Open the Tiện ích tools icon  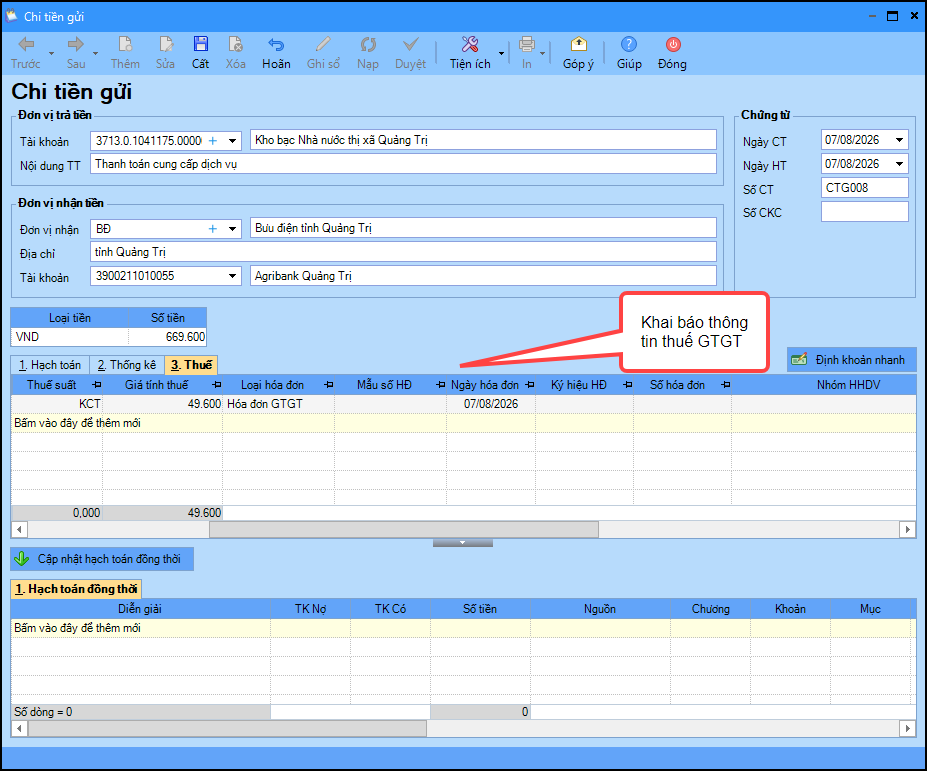[x=470, y=44]
